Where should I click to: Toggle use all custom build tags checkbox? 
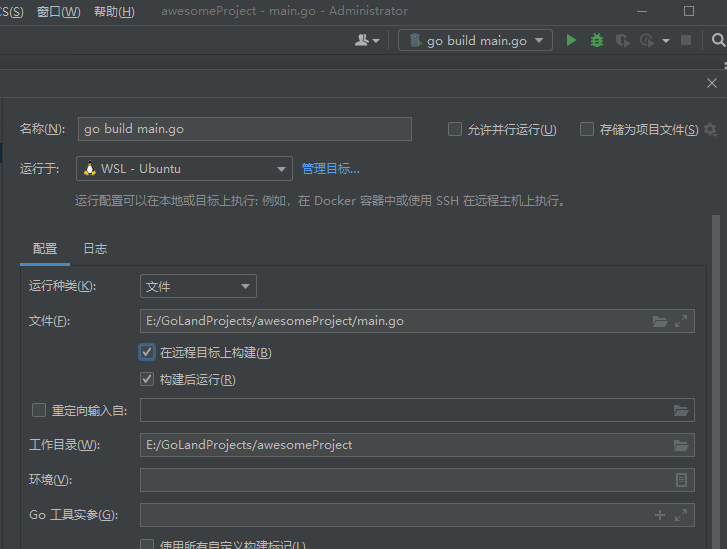click(x=147, y=544)
